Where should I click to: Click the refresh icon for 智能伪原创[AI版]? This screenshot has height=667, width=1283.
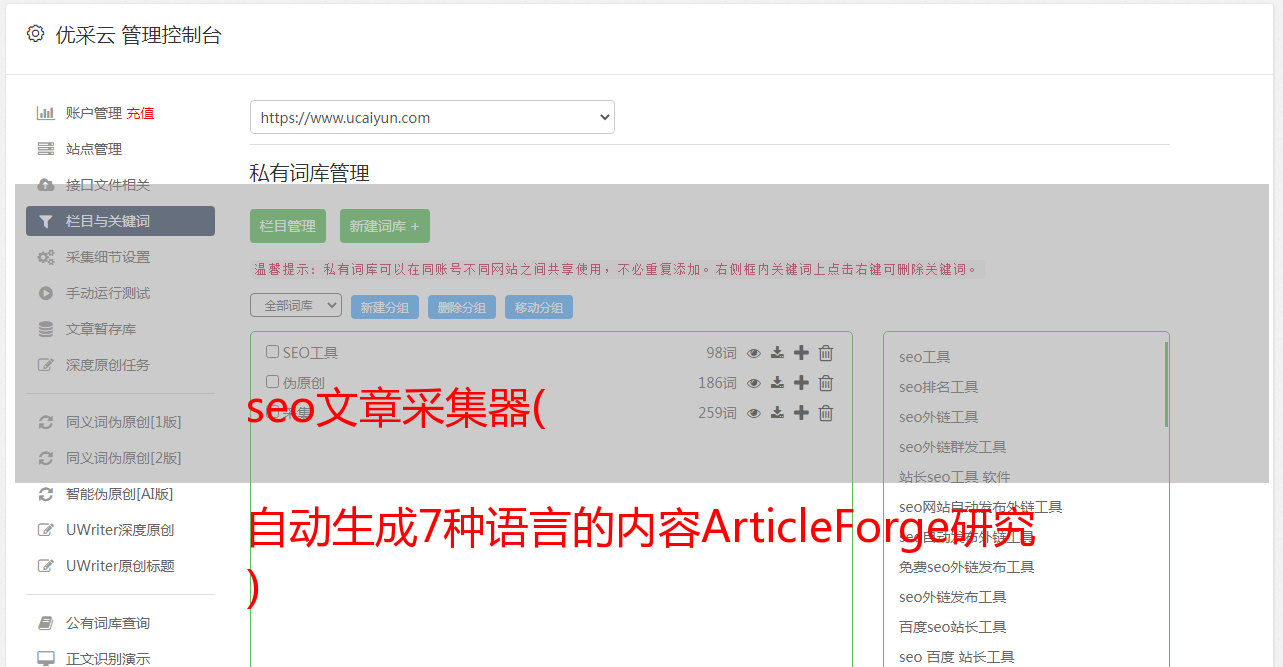coord(45,494)
